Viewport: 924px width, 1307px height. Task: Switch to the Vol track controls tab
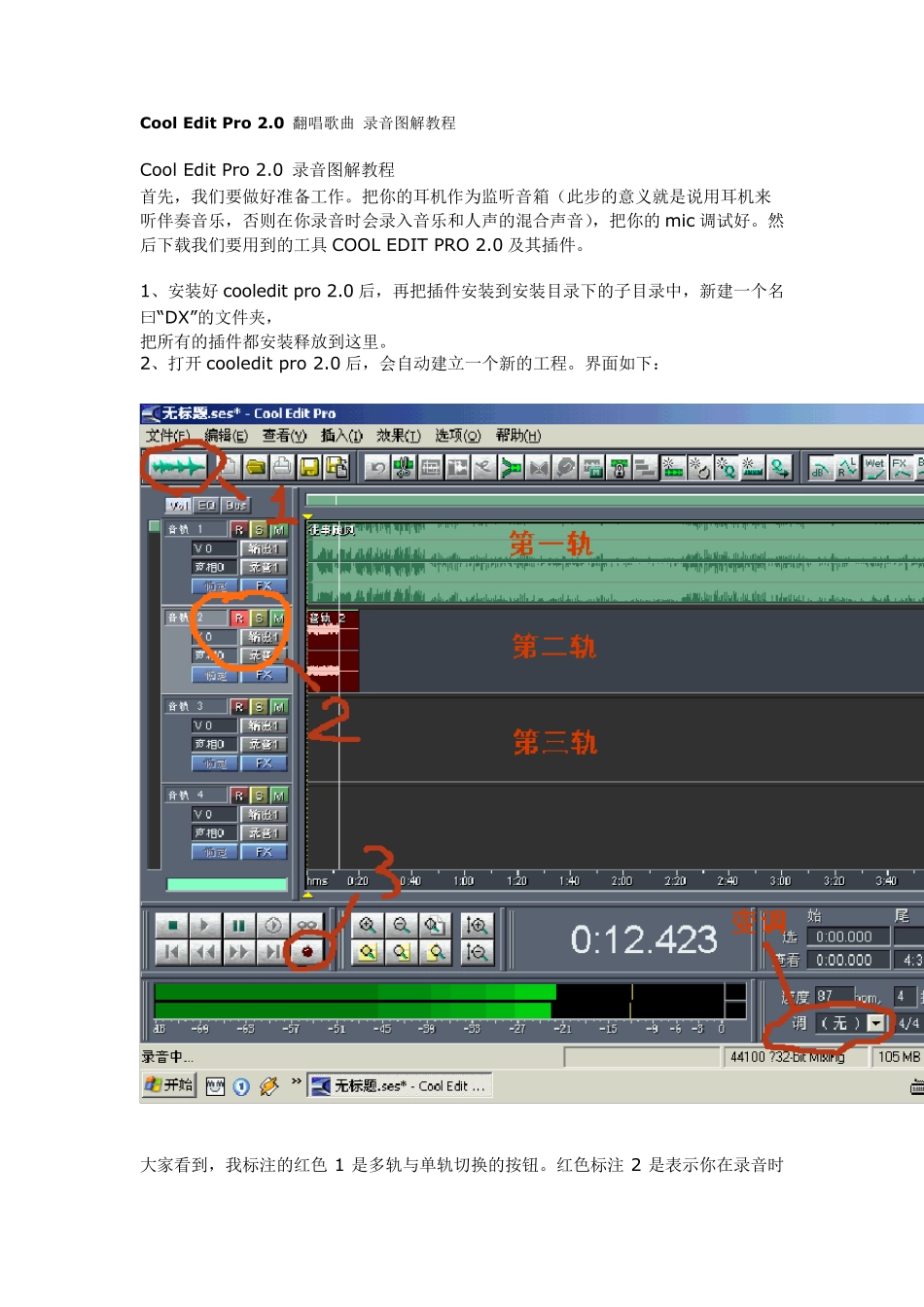pyautogui.click(x=179, y=506)
